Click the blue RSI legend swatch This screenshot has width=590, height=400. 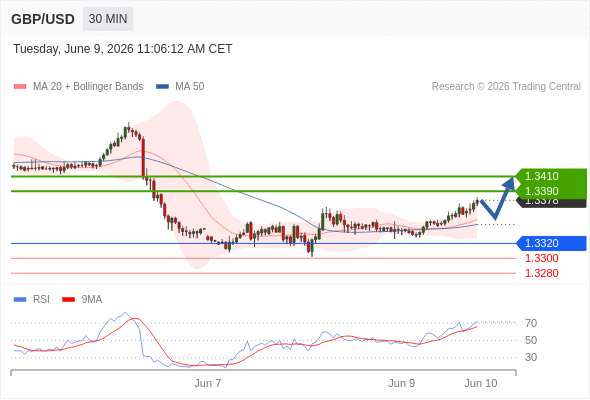coord(20,300)
